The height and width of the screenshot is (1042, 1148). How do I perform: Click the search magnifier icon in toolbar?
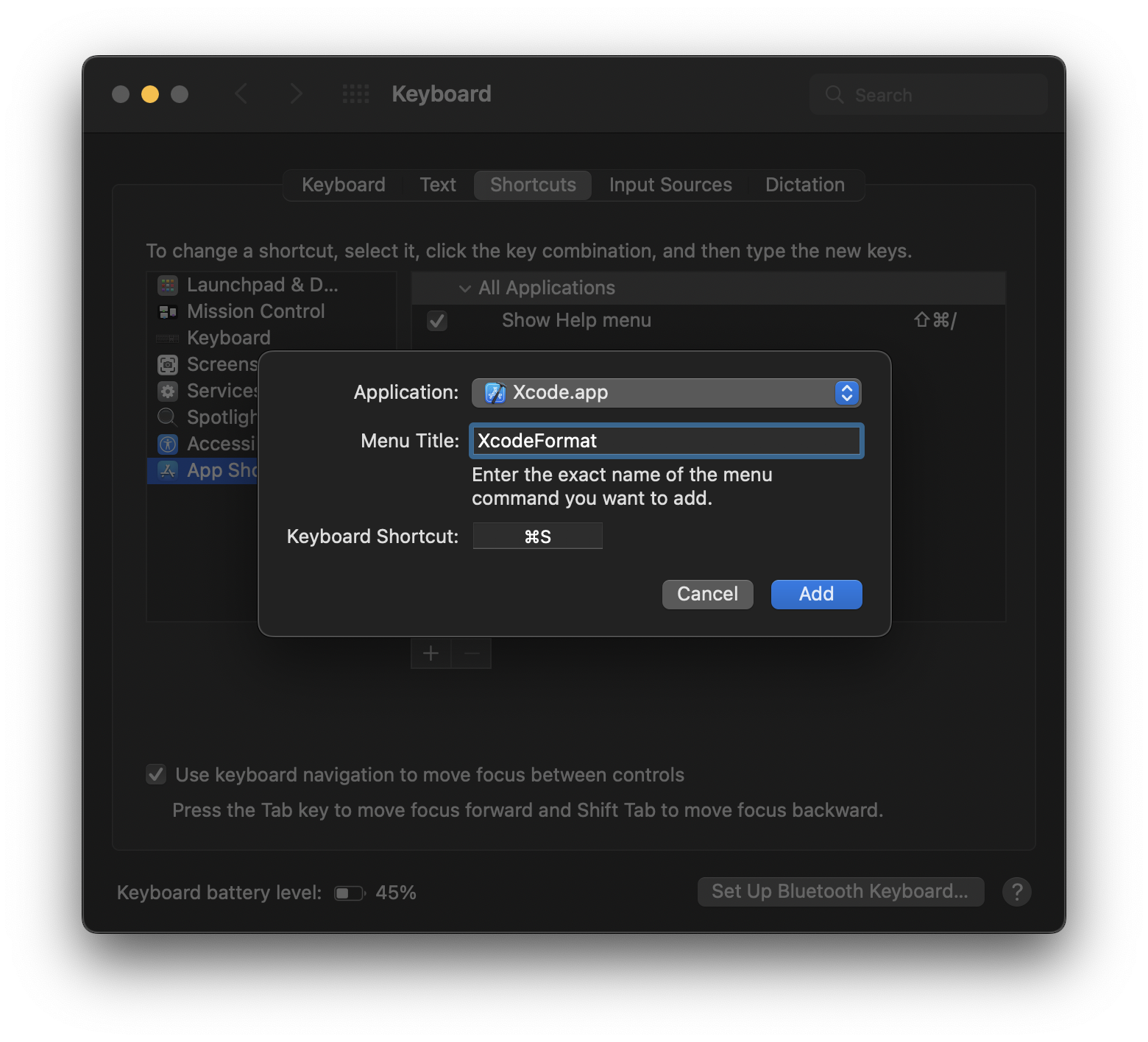click(x=834, y=94)
